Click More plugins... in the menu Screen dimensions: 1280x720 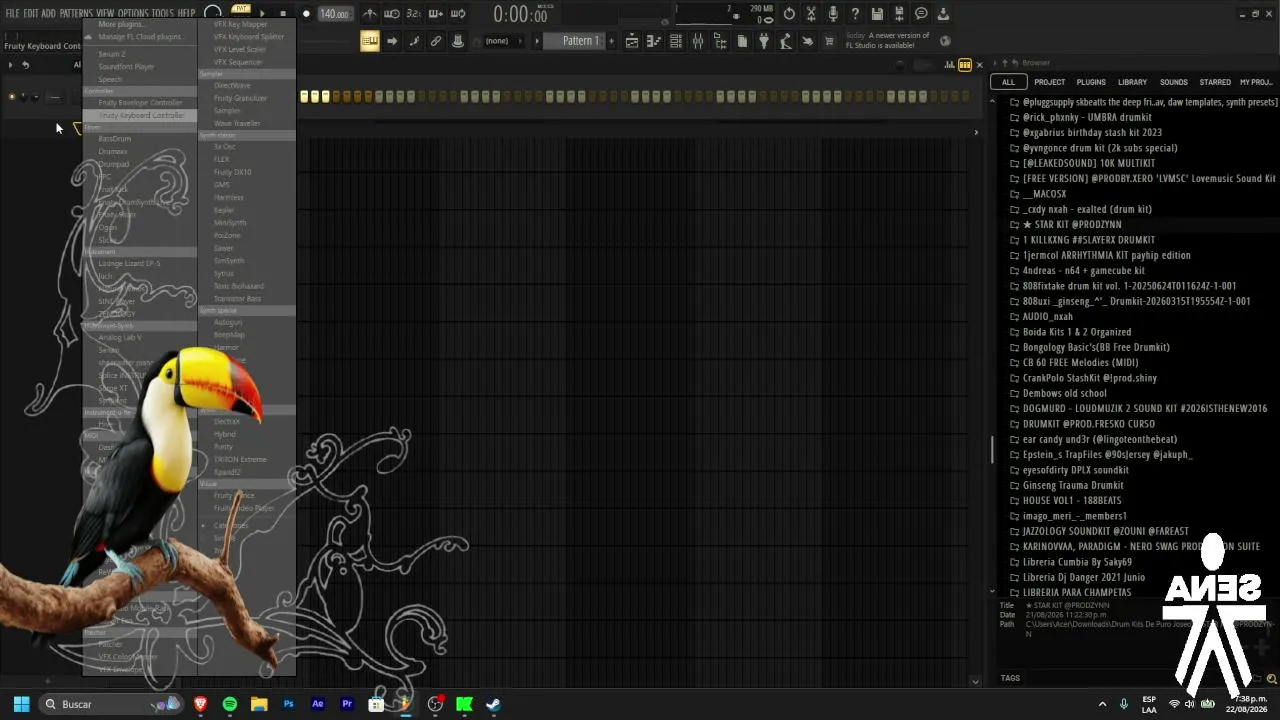tap(120, 24)
